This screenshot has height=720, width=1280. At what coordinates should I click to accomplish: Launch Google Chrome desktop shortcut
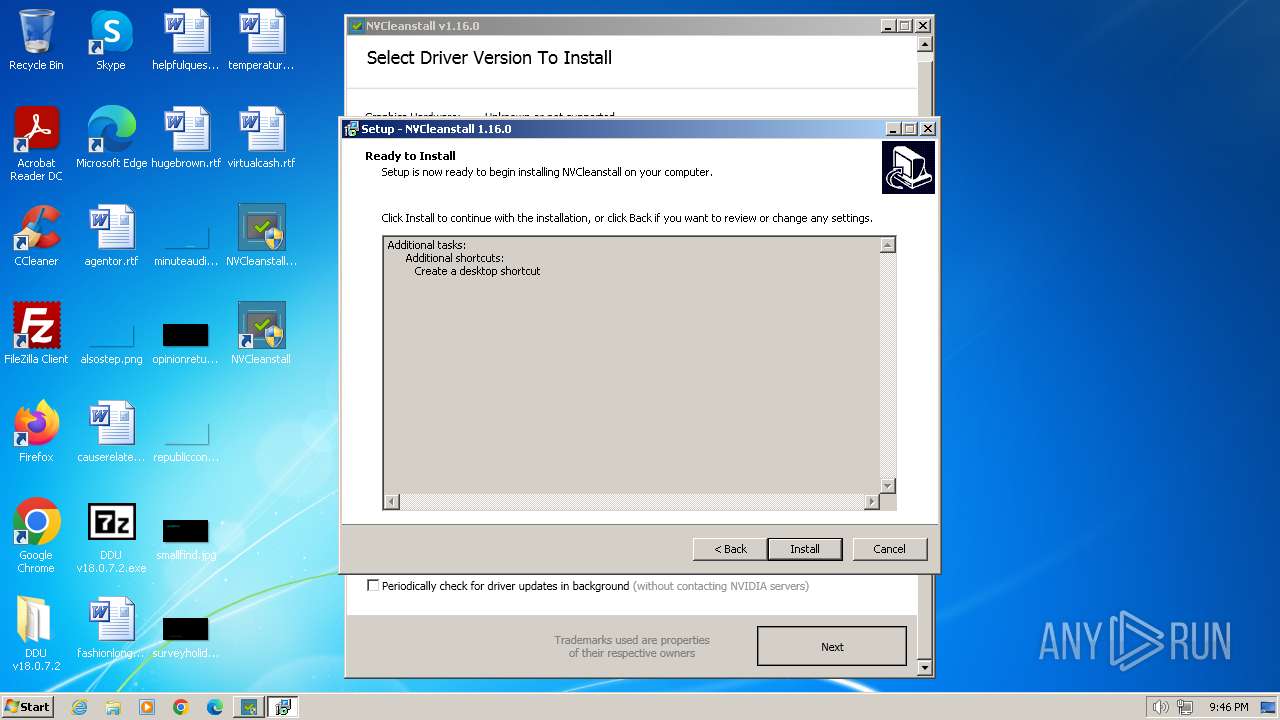click(x=36, y=536)
